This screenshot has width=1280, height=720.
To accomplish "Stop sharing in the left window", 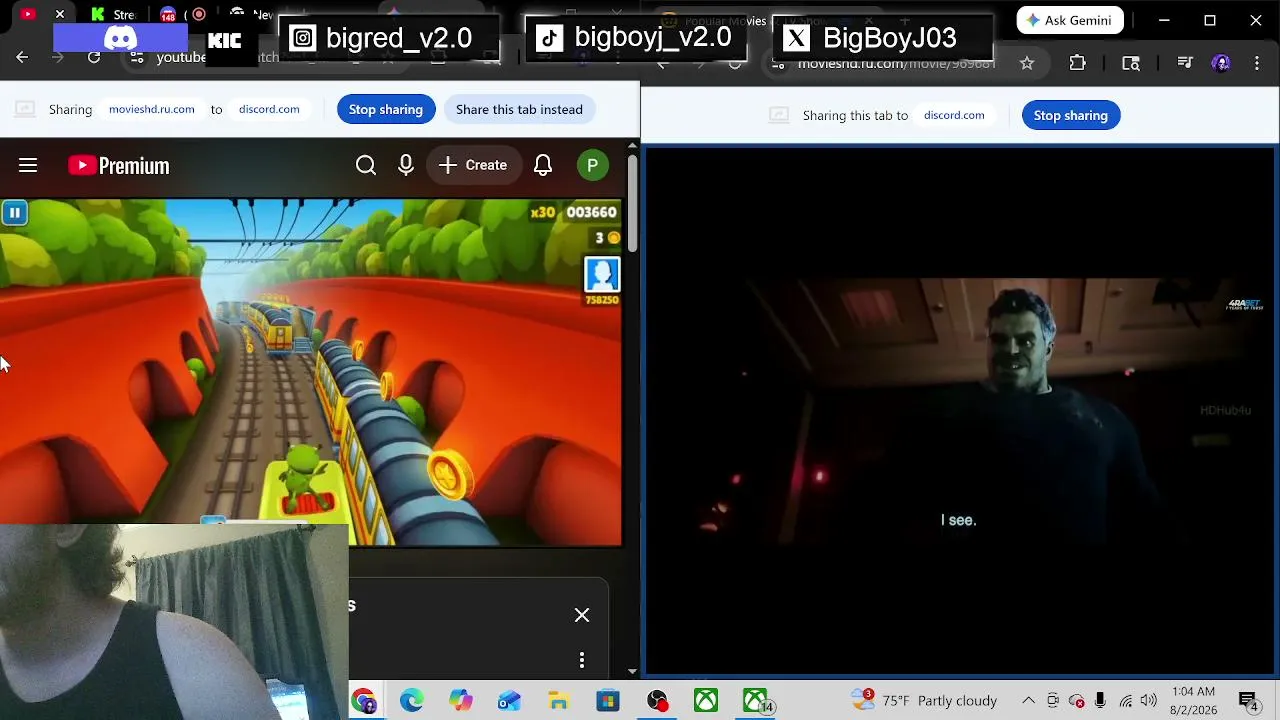I will tap(386, 109).
